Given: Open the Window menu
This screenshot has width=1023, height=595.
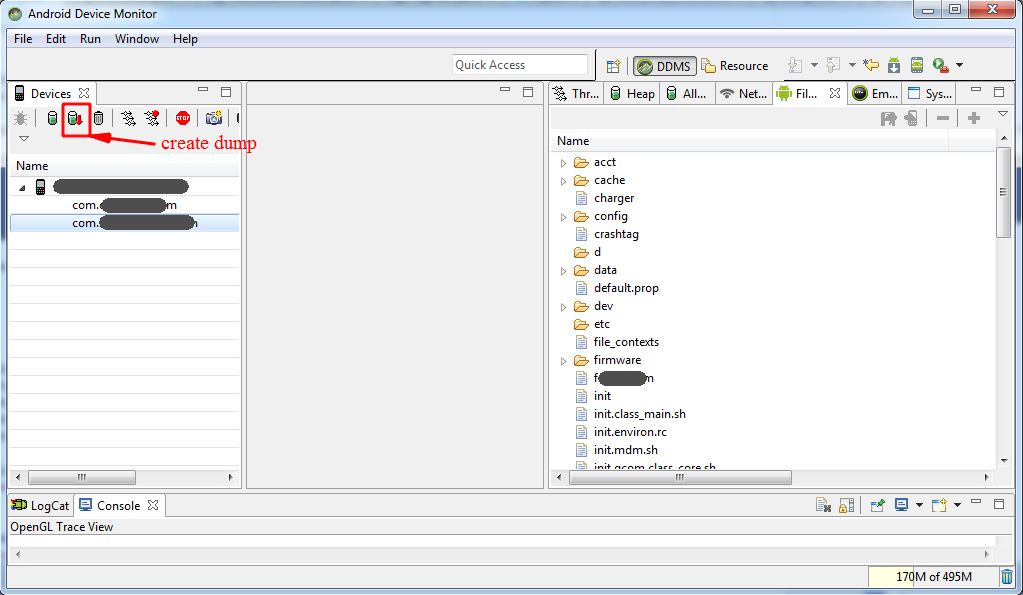Looking at the screenshot, I should (x=136, y=39).
